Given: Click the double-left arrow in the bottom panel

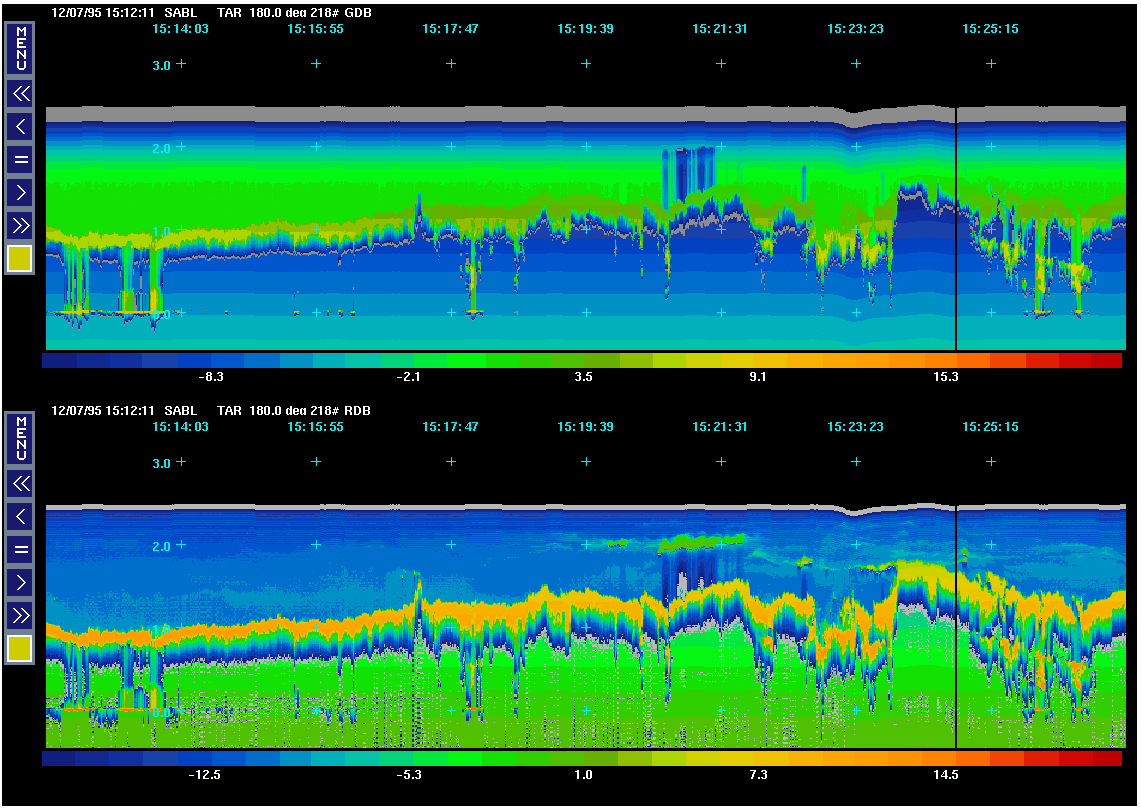Looking at the screenshot, I should coord(20,484).
